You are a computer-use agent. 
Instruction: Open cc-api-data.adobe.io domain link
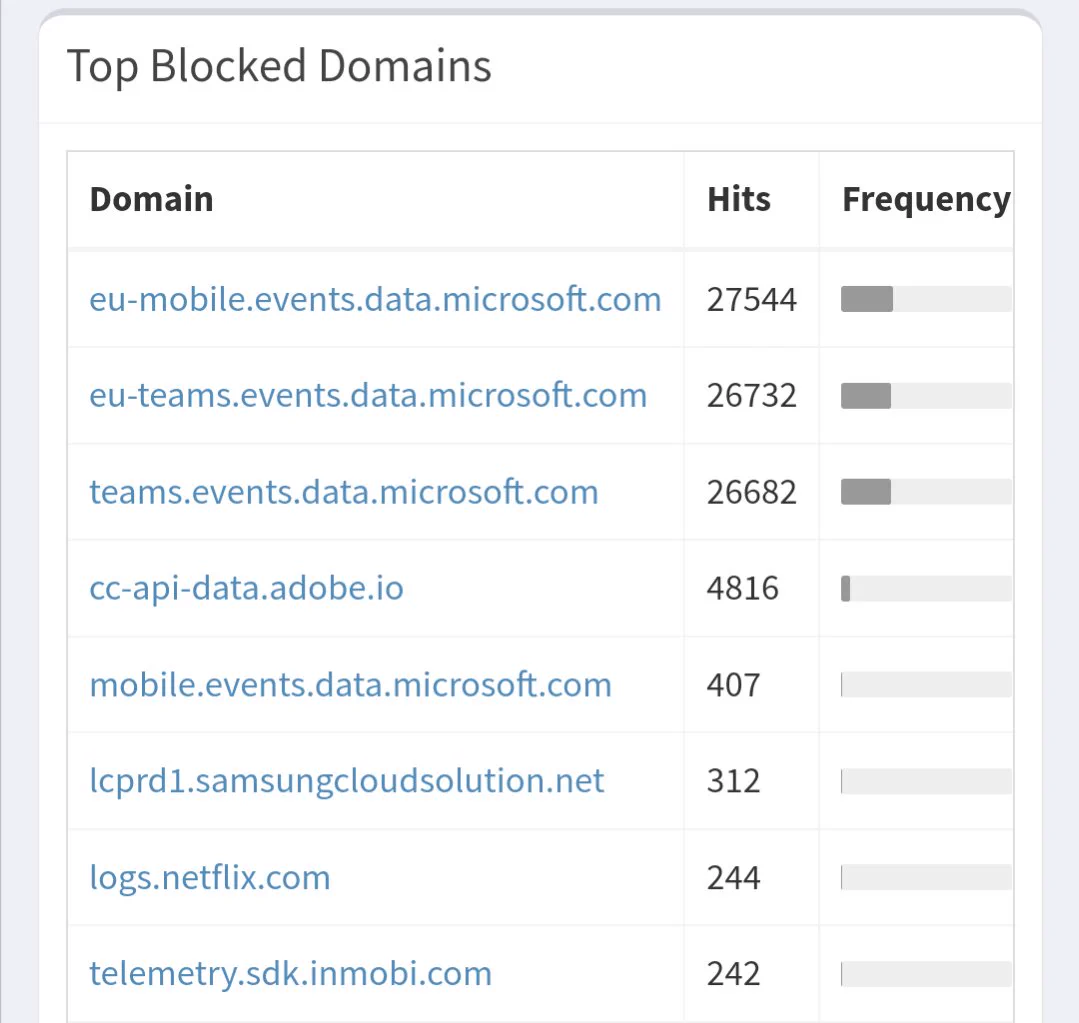[x=246, y=588]
